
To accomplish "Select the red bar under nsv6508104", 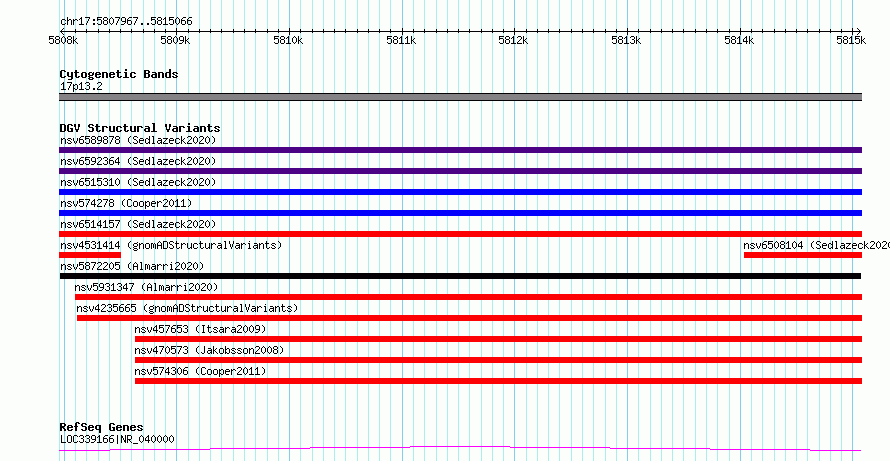I will (803, 255).
